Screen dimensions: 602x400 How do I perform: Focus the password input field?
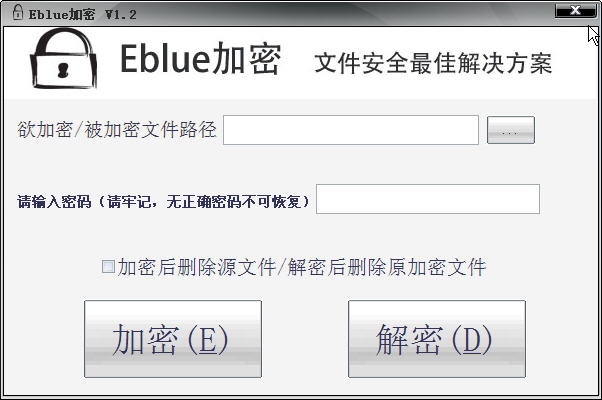[x=428, y=199]
